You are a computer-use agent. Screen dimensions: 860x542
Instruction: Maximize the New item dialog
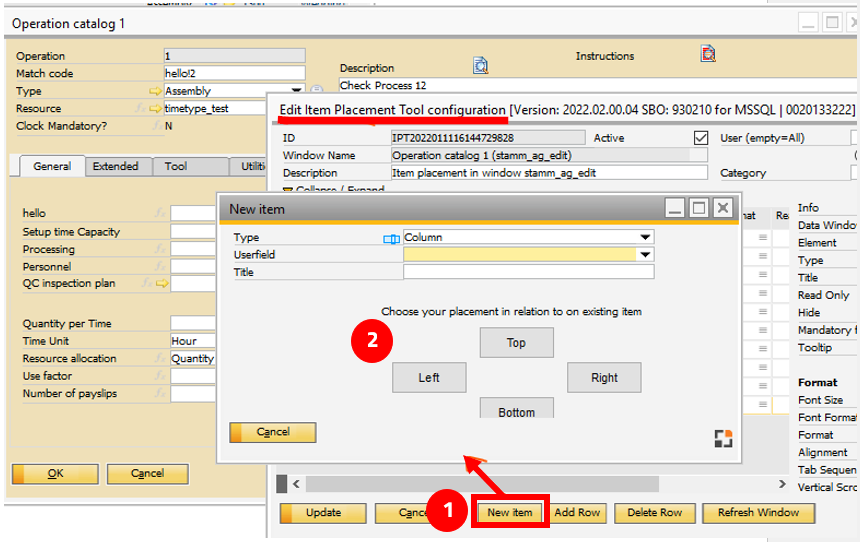[698, 208]
